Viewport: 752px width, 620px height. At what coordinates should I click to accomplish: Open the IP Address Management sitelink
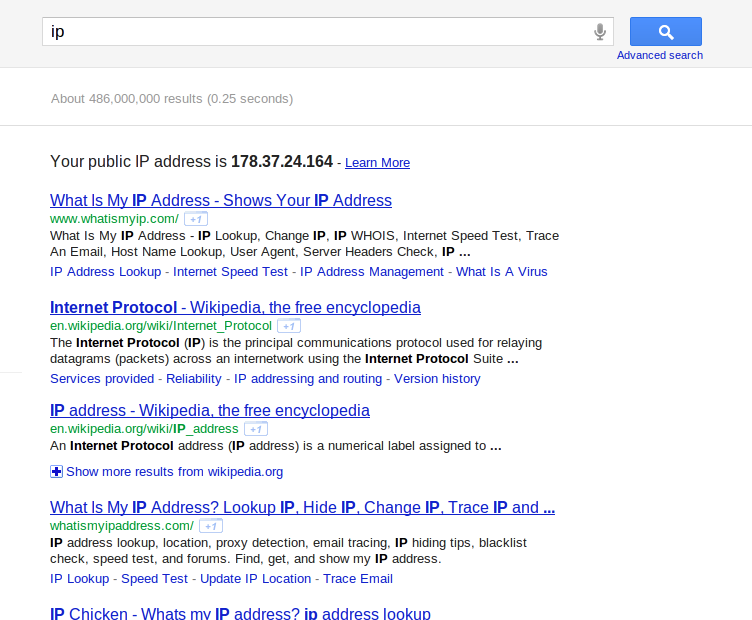click(x=372, y=272)
